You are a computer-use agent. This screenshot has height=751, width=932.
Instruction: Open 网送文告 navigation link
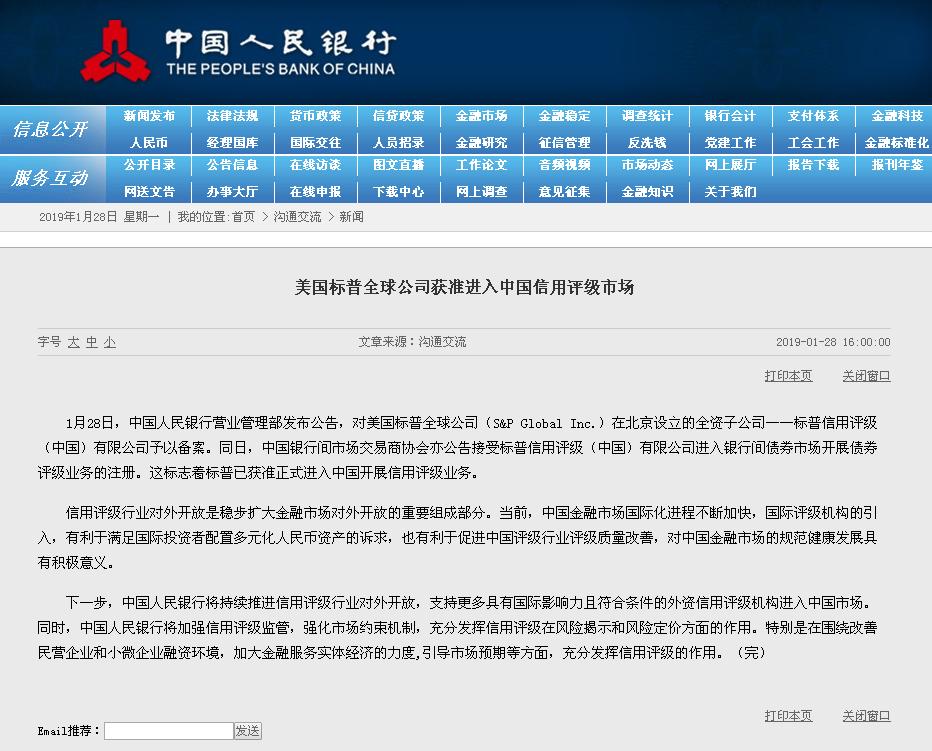(x=149, y=191)
